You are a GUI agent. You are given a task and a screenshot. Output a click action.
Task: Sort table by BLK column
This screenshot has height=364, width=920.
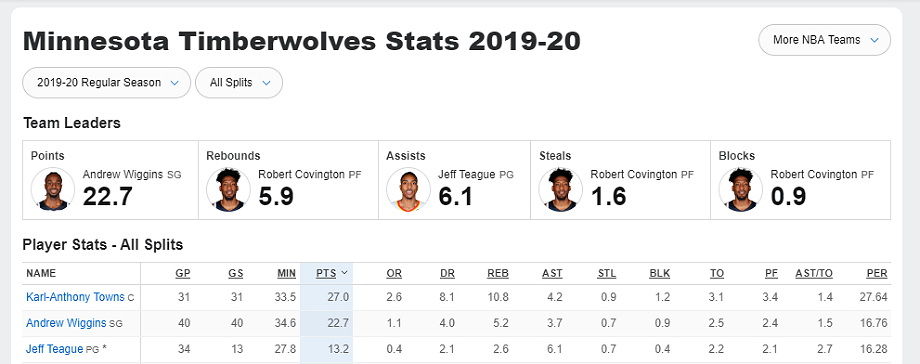pos(659,274)
